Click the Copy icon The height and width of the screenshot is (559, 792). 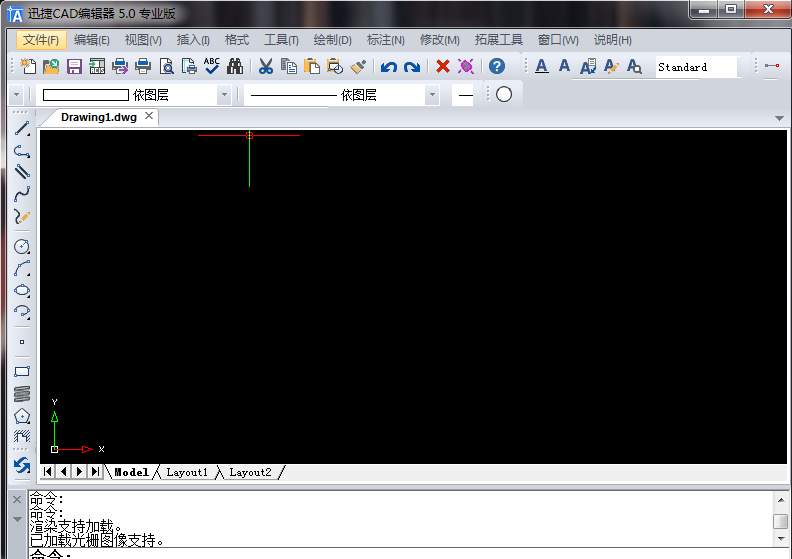[289, 66]
